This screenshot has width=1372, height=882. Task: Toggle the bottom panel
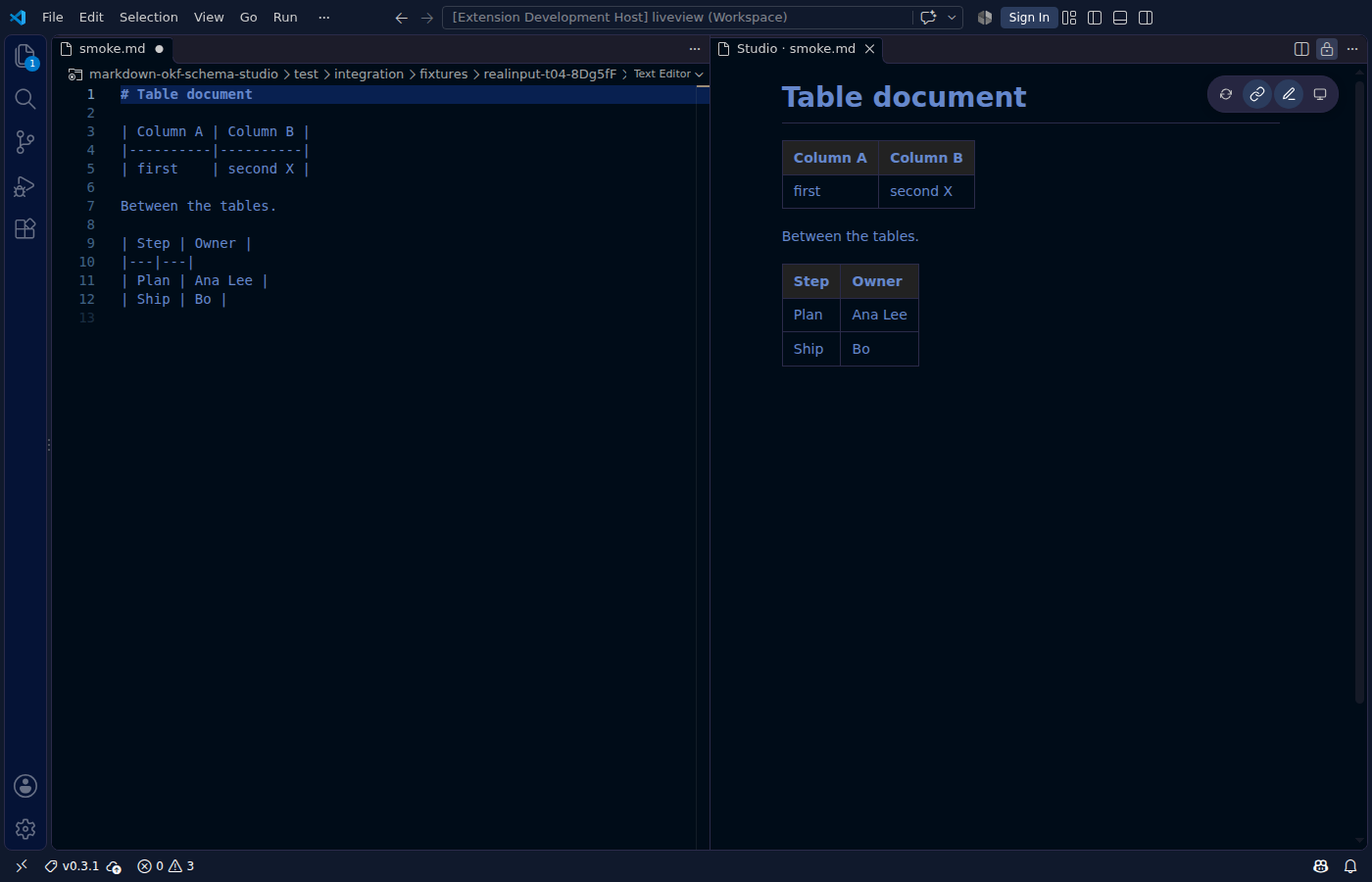click(1120, 18)
